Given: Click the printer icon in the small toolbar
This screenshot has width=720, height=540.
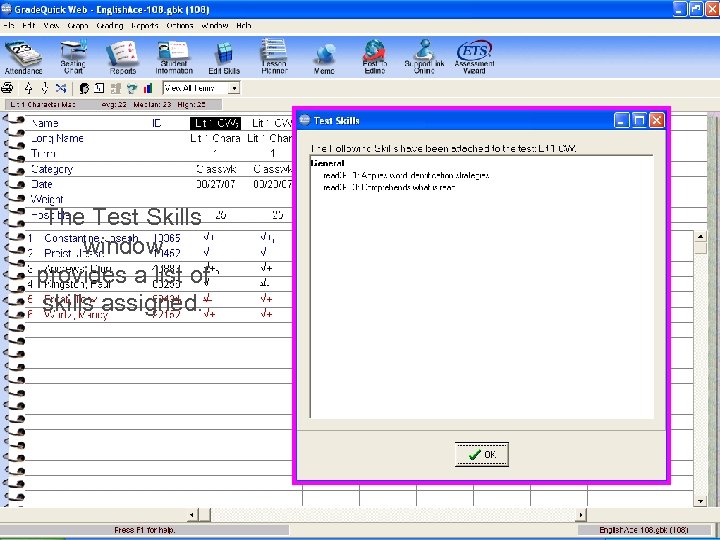Looking at the screenshot, I should pyautogui.click(x=7, y=88).
